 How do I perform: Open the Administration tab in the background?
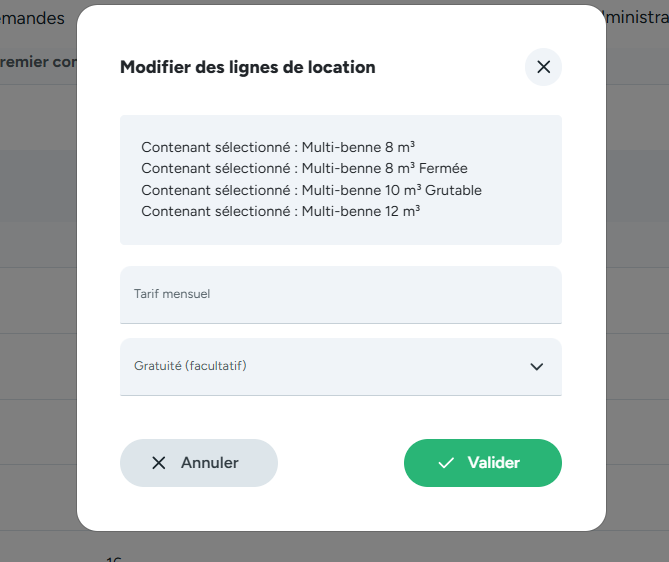636,18
